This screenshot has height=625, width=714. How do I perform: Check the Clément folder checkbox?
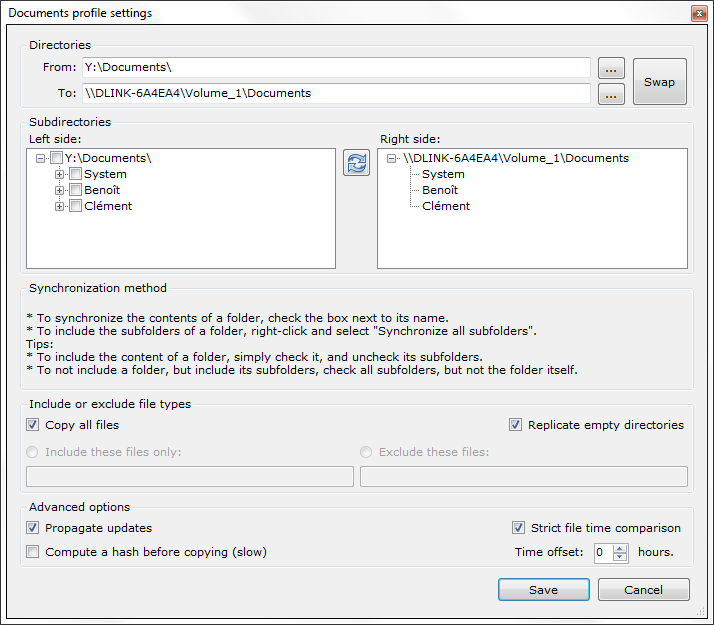point(75,207)
